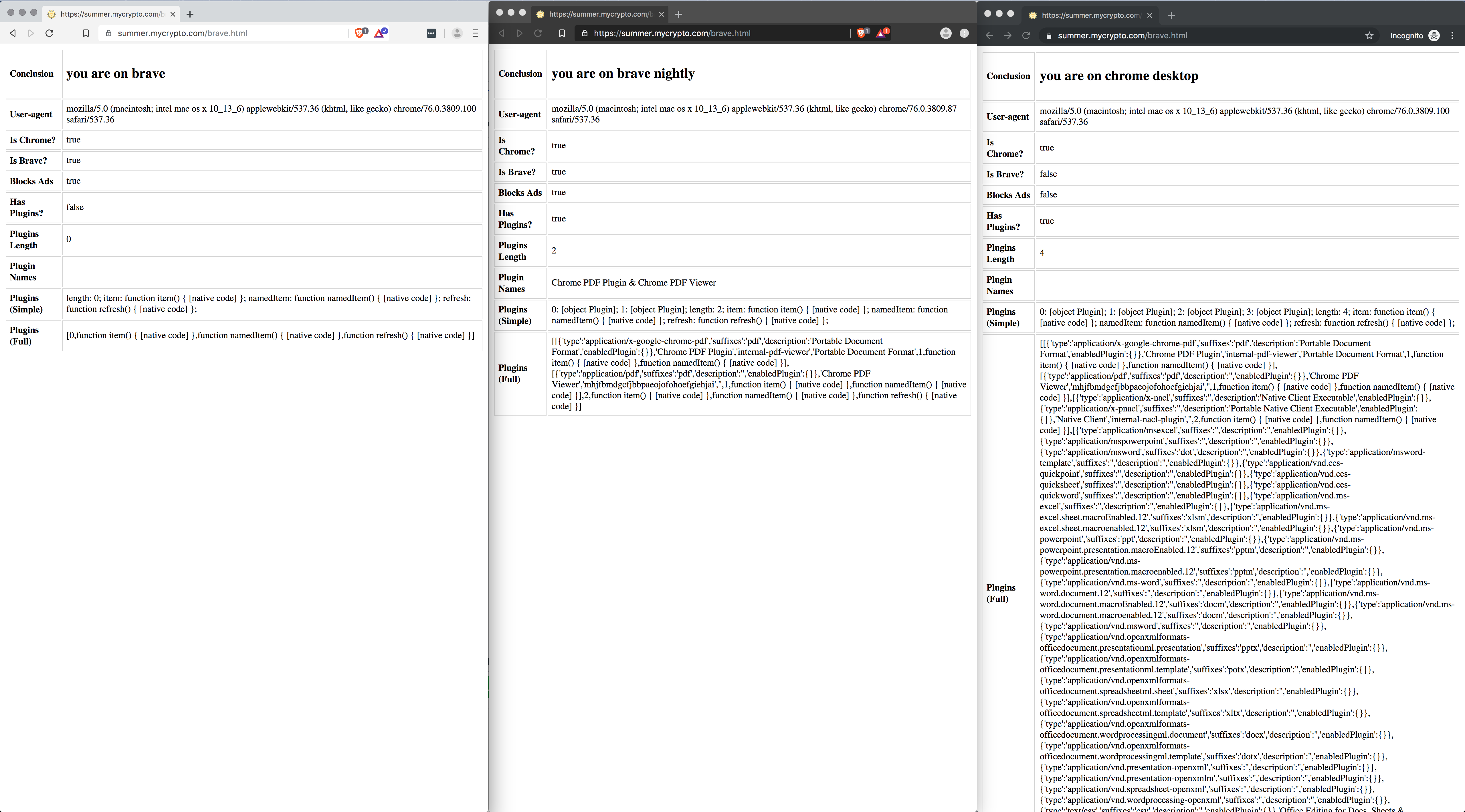Click Plugins Length value '2' in Nightly window
Image resolution: width=1465 pixels, height=812 pixels.
click(x=554, y=250)
